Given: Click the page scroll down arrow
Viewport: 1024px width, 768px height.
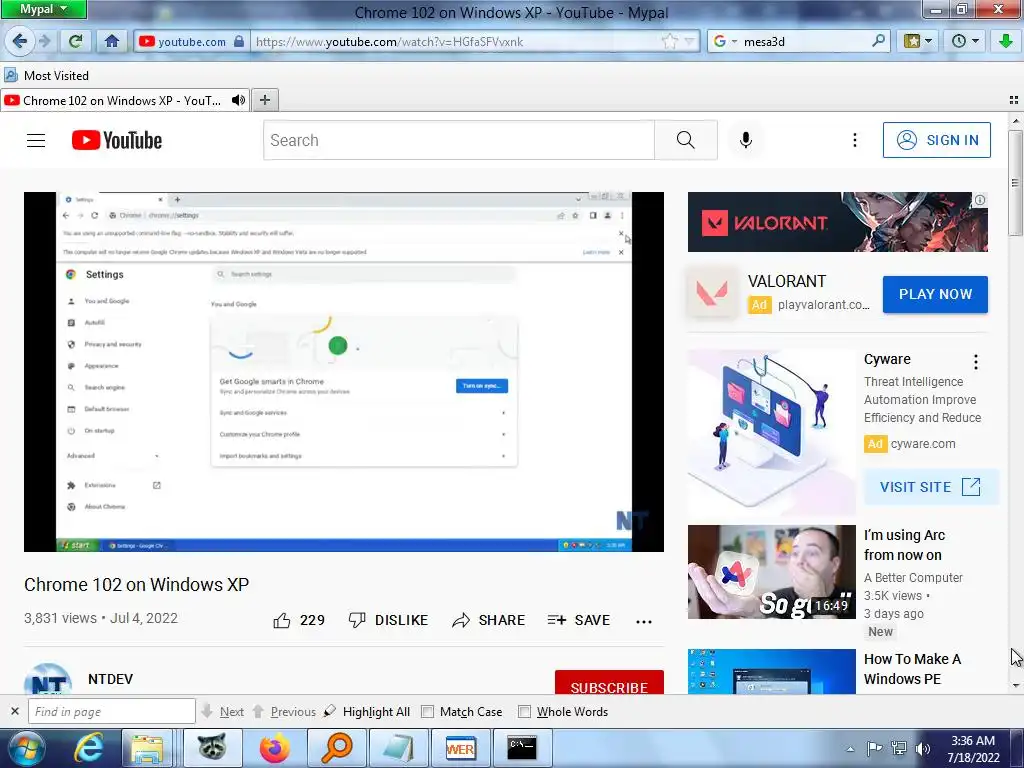Looking at the screenshot, I should coord(1016,686).
